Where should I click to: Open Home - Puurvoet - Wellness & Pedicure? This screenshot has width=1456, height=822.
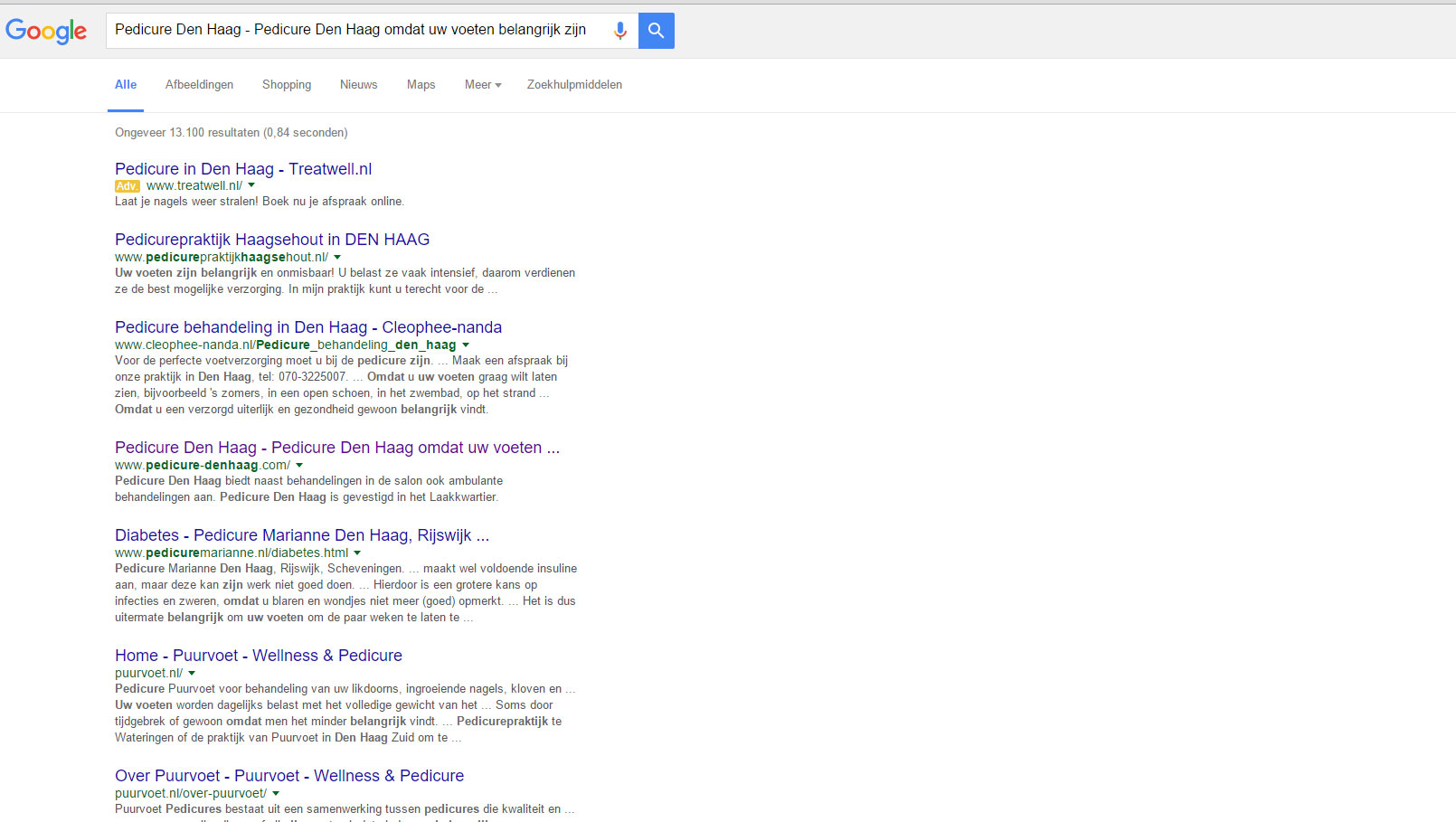259,656
